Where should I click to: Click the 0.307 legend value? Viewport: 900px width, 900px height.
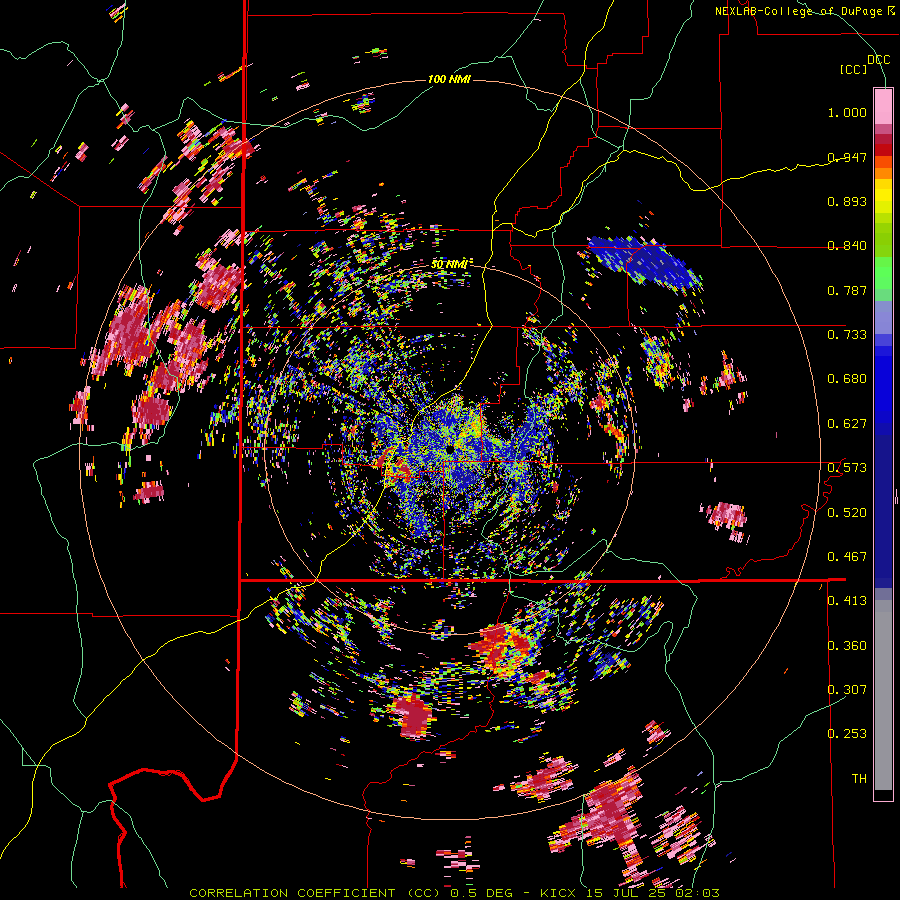(x=847, y=690)
